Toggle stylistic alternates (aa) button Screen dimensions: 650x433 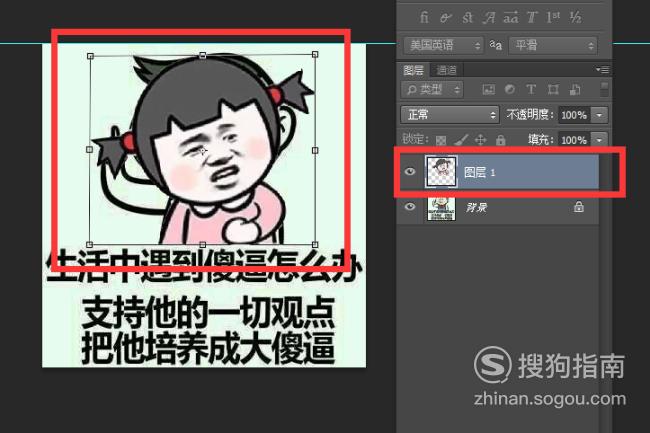point(511,17)
